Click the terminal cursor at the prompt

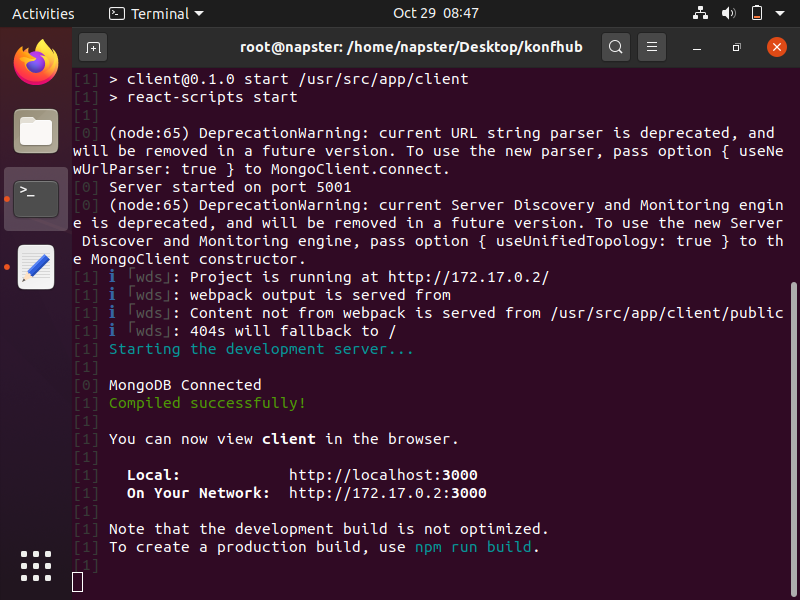[x=78, y=582]
